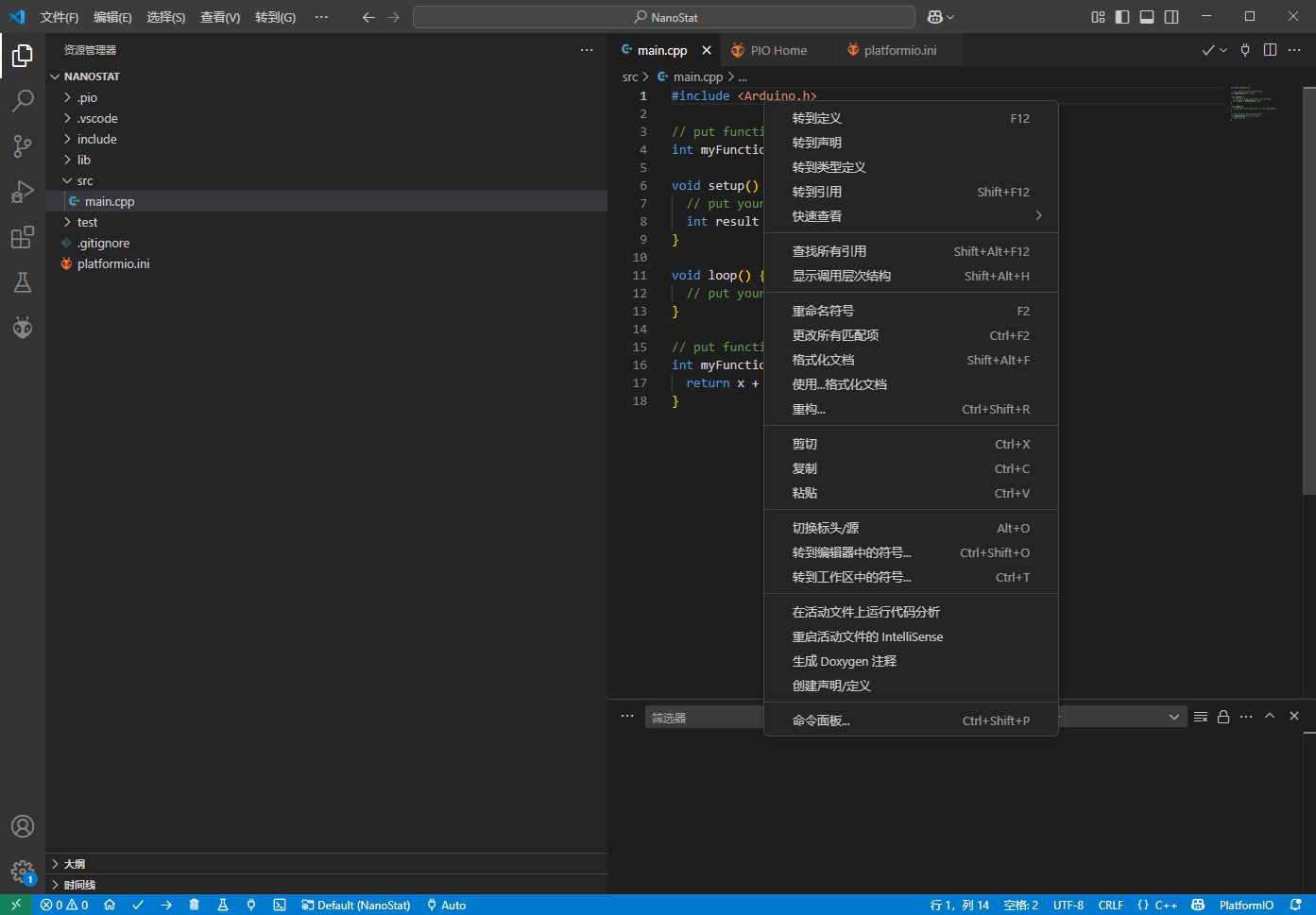The image size is (1316, 915).
Task: Expand the 大纲 outline section
Action: 326,864
